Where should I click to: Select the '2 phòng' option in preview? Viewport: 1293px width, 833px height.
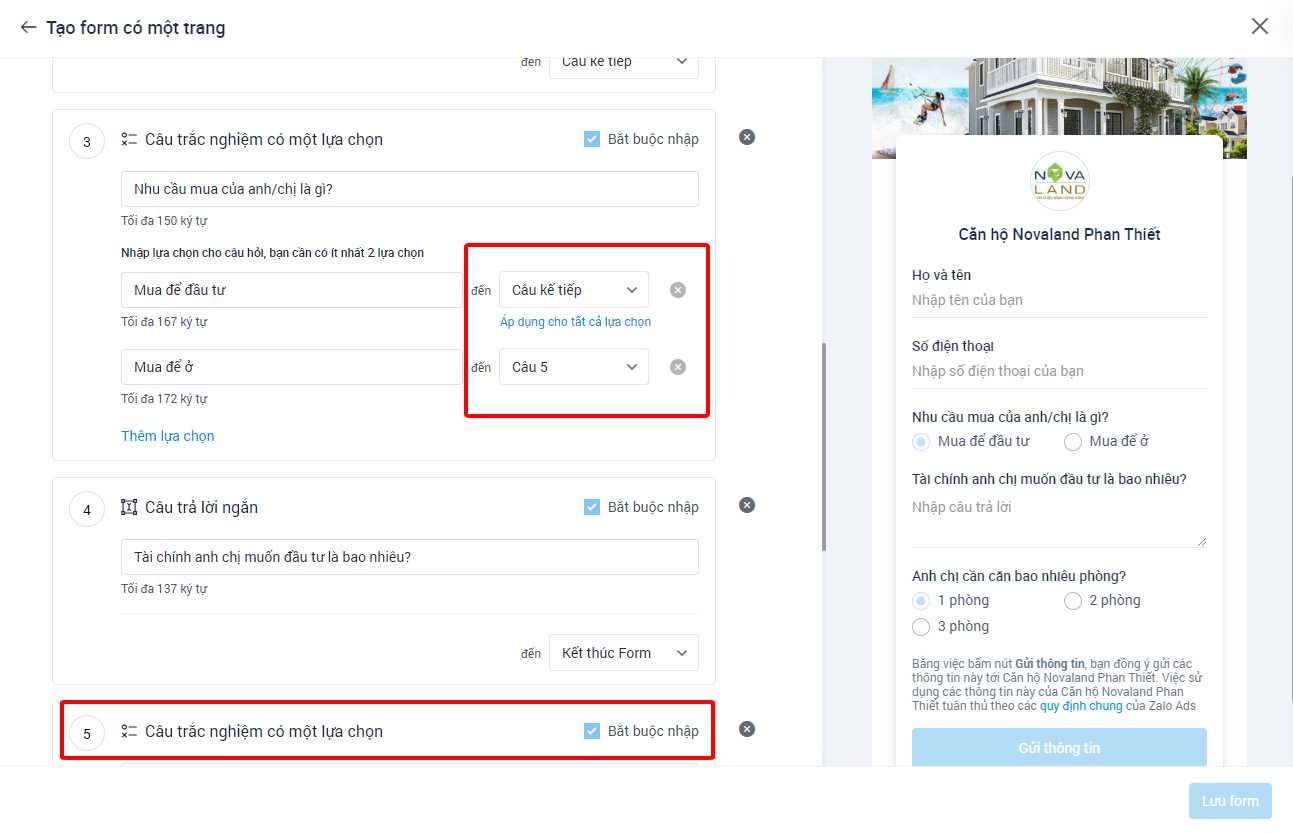click(1072, 600)
